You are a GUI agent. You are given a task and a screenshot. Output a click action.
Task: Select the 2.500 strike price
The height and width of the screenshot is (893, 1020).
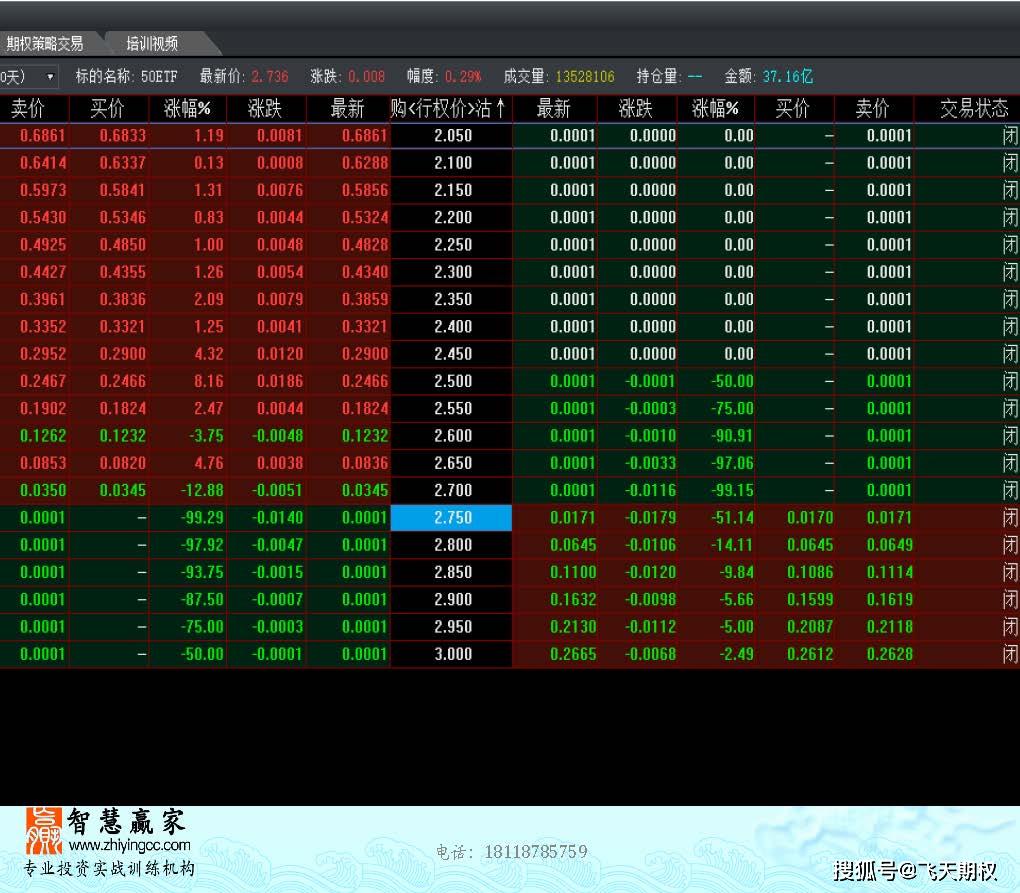tap(453, 382)
